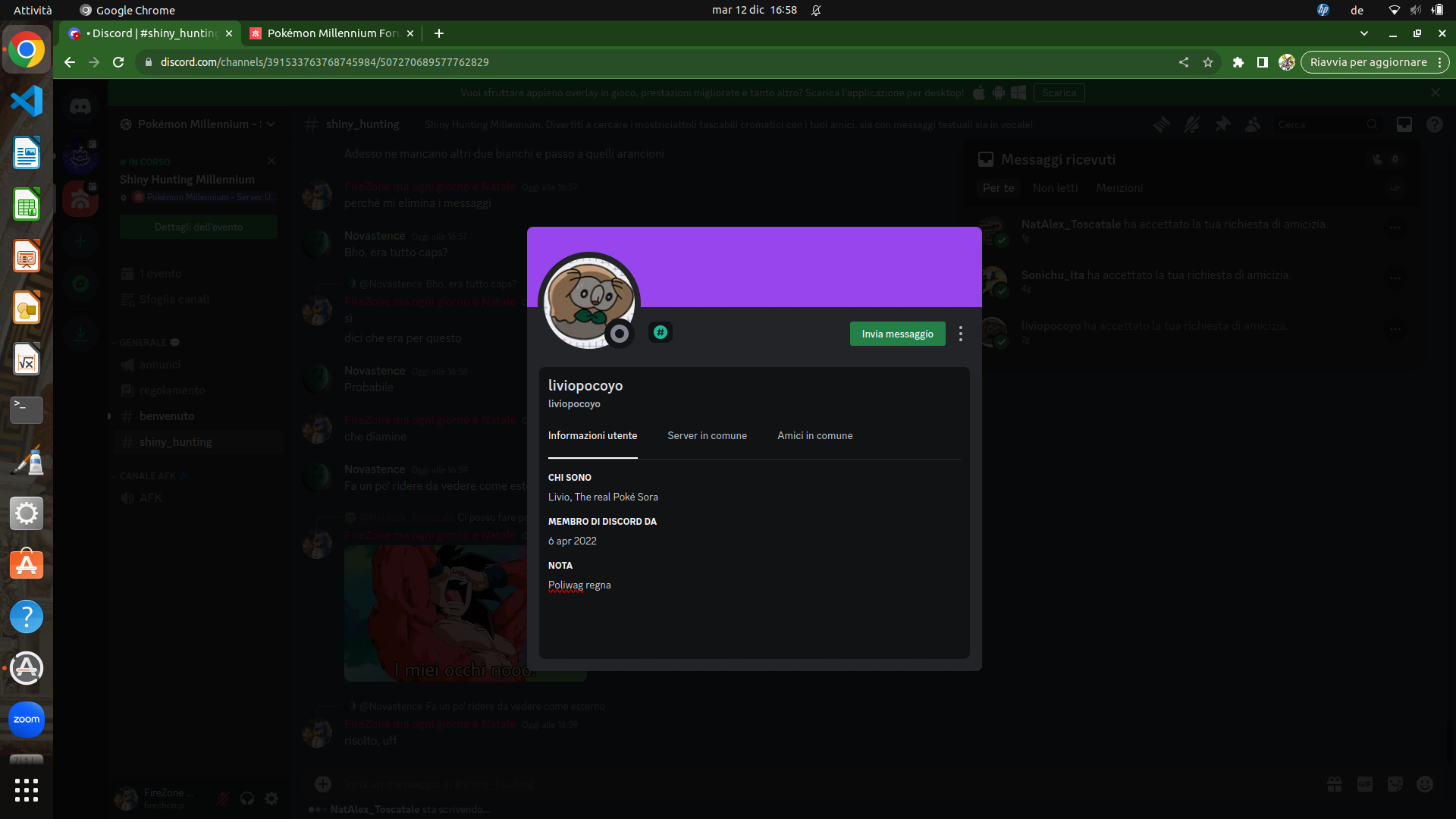Screen dimensions: 1456x819
Task: Open Discord home direct messages icon
Action: pos(80,107)
